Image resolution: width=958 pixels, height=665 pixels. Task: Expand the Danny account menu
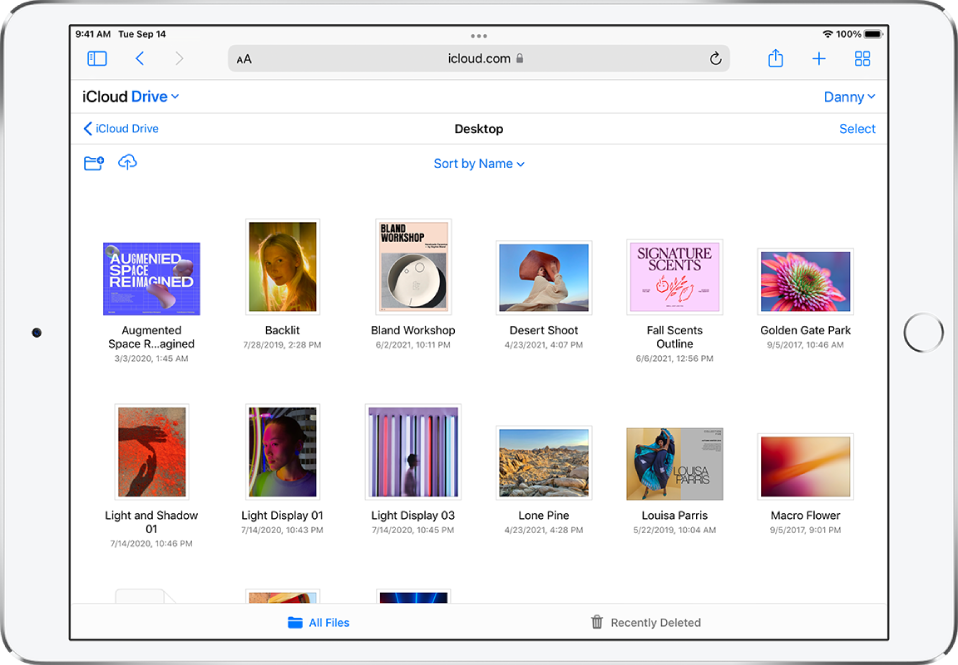pyautogui.click(x=849, y=97)
